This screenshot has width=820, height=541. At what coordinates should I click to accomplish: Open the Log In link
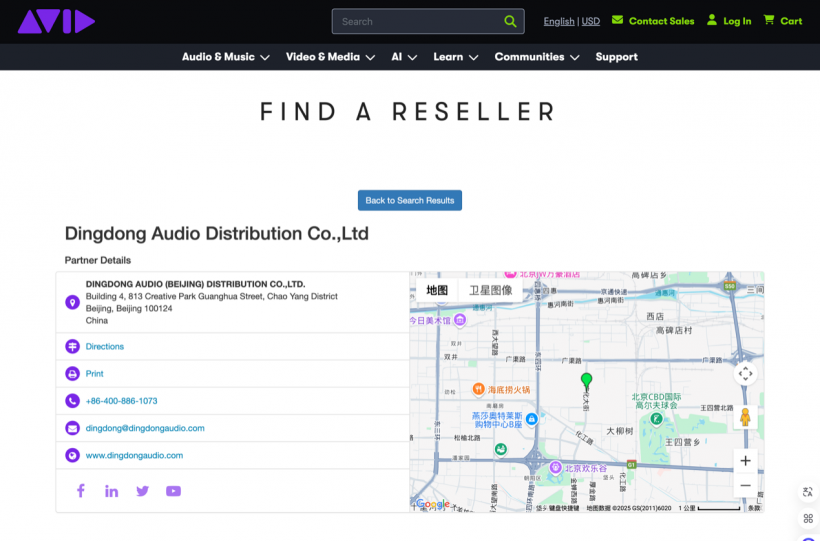tap(737, 21)
